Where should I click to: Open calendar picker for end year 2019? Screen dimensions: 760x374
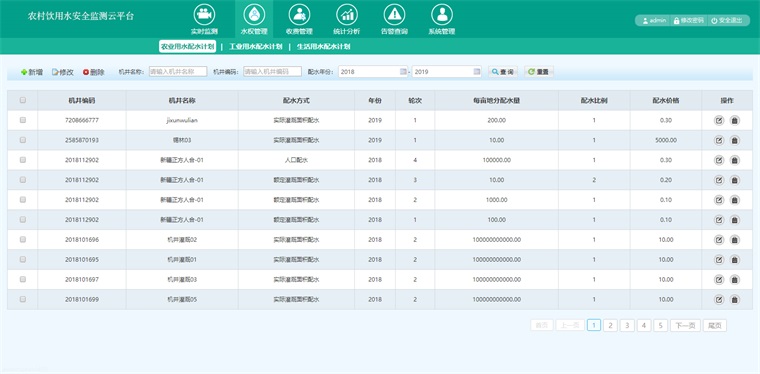(477, 72)
